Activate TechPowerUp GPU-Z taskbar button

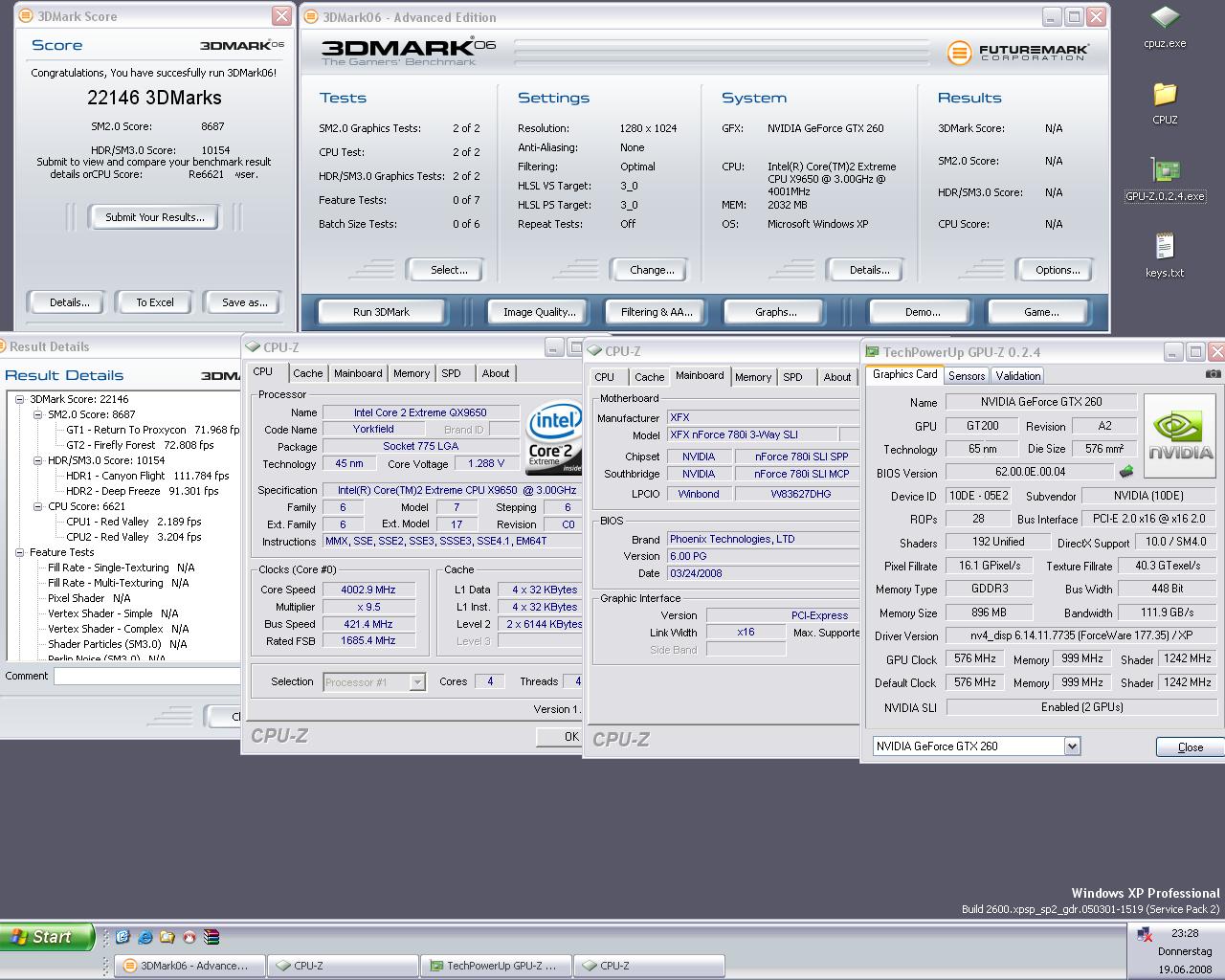click(x=496, y=966)
